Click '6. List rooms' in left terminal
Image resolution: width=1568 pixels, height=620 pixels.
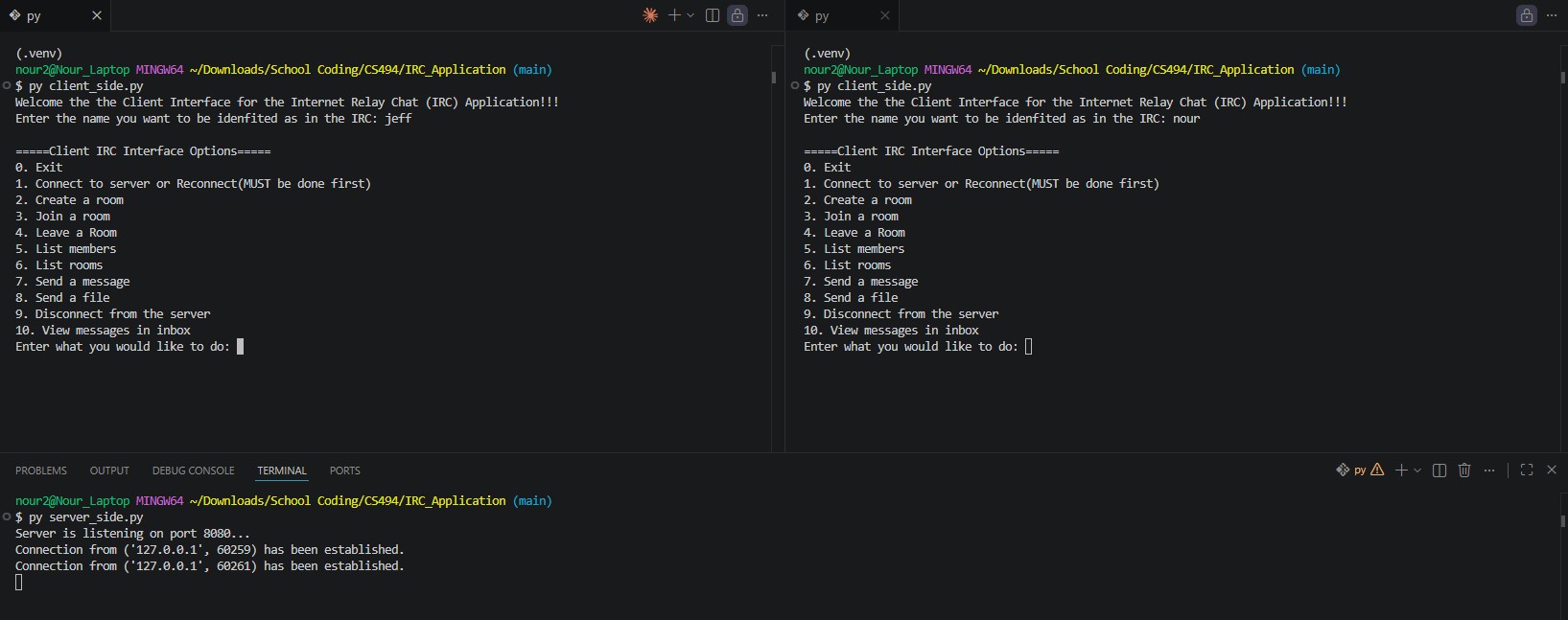coord(59,265)
